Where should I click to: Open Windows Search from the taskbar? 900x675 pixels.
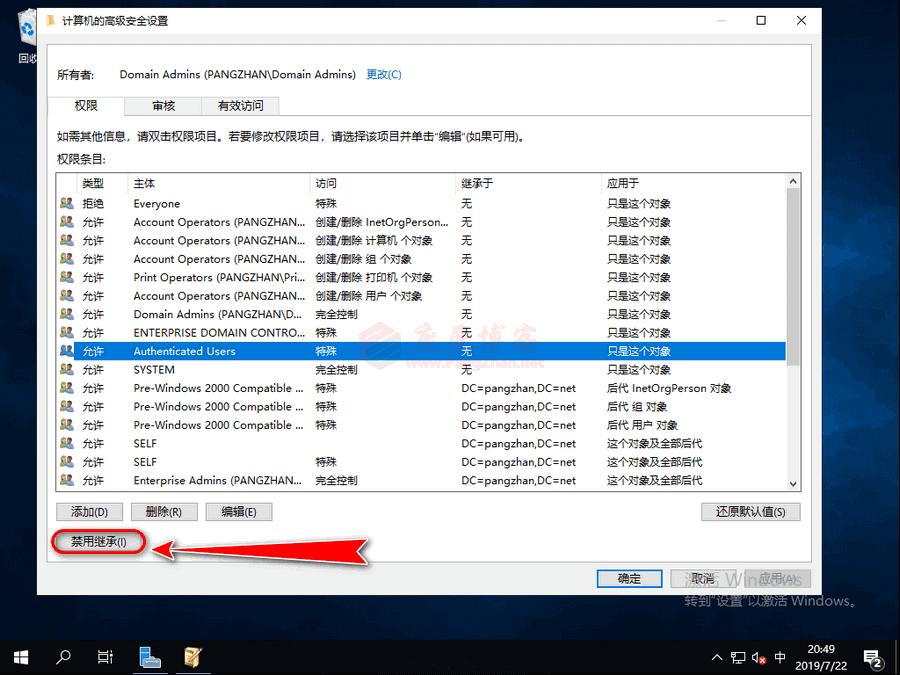tap(62, 657)
